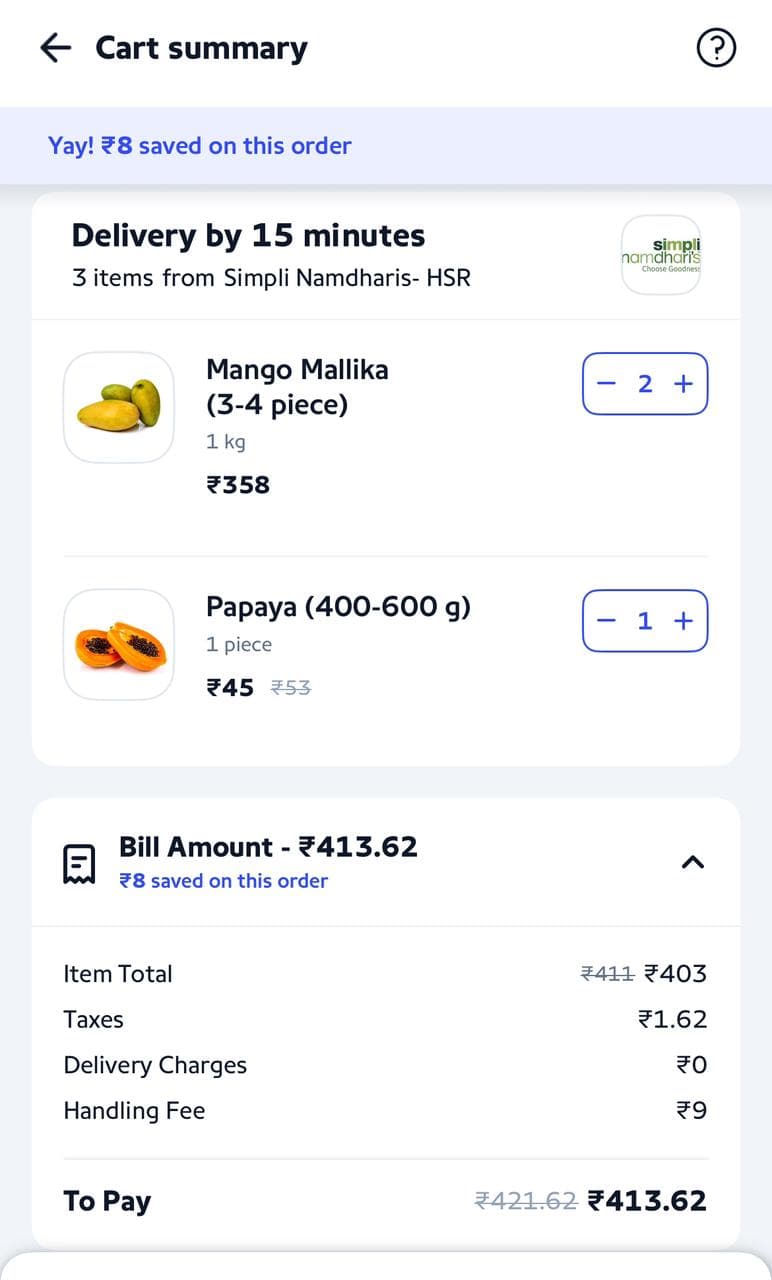
Task: Decrease Mango Mallika quantity with minus
Action: (607, 384)
